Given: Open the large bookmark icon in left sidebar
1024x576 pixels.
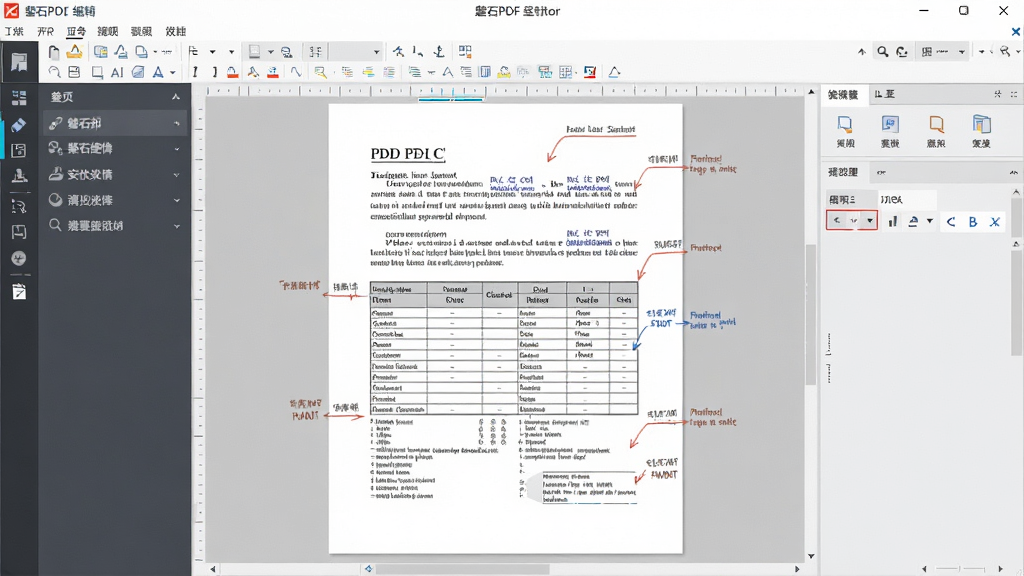Looking at the screenshot, I should tap(19, 62).
